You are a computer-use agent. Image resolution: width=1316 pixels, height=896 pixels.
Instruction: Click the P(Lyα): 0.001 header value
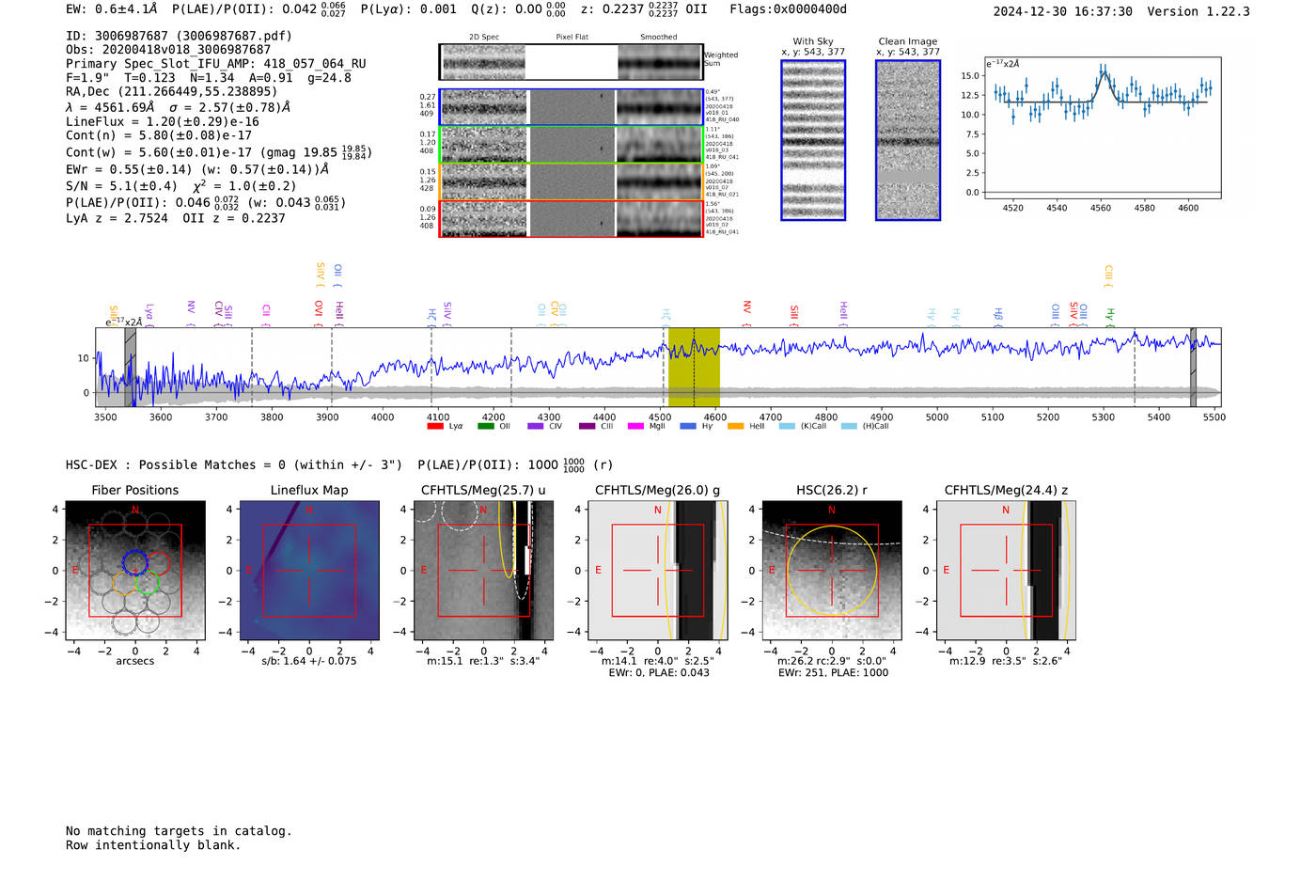point(409,9)
